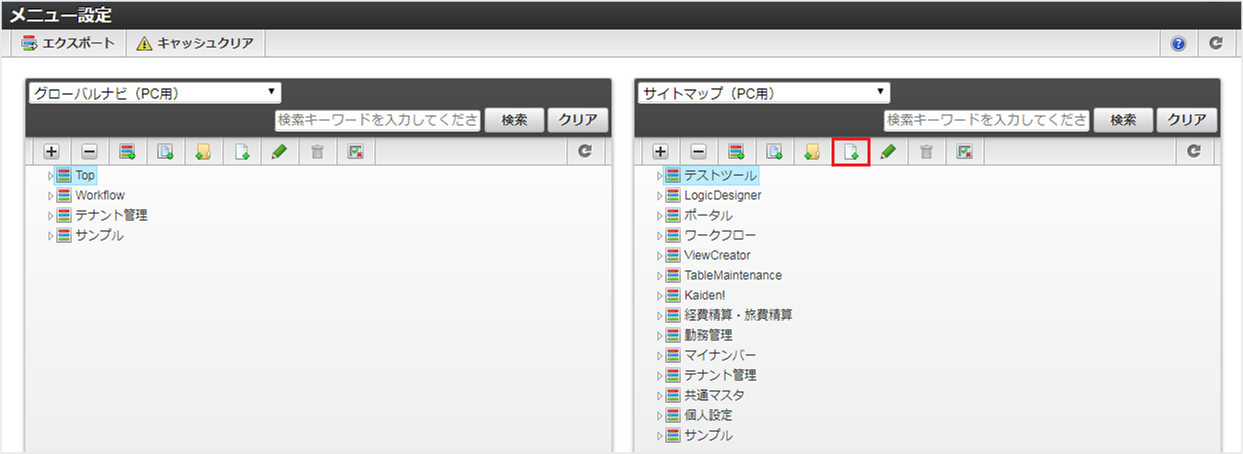Collapse all nodes with minus icon in sitemap panel
The width and height of the screenshot is (1243, 454).
pyautogui.click(x=698, y=152)
